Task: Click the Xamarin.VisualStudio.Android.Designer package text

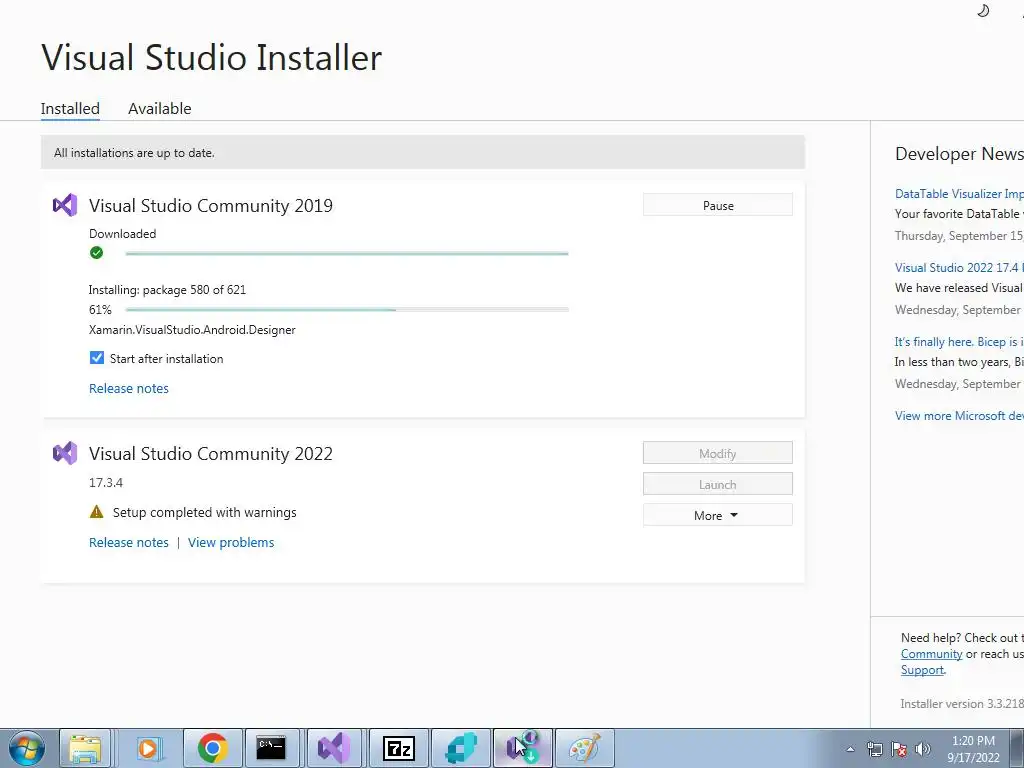Action: coord(192,330)
